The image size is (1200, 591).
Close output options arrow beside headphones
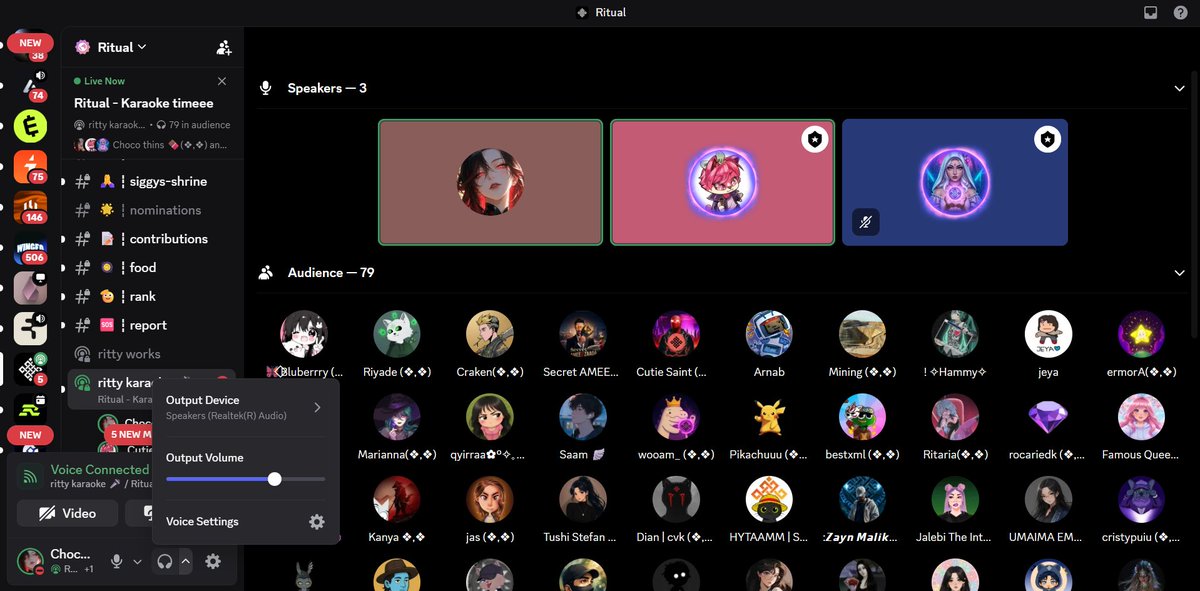point(185,562)
